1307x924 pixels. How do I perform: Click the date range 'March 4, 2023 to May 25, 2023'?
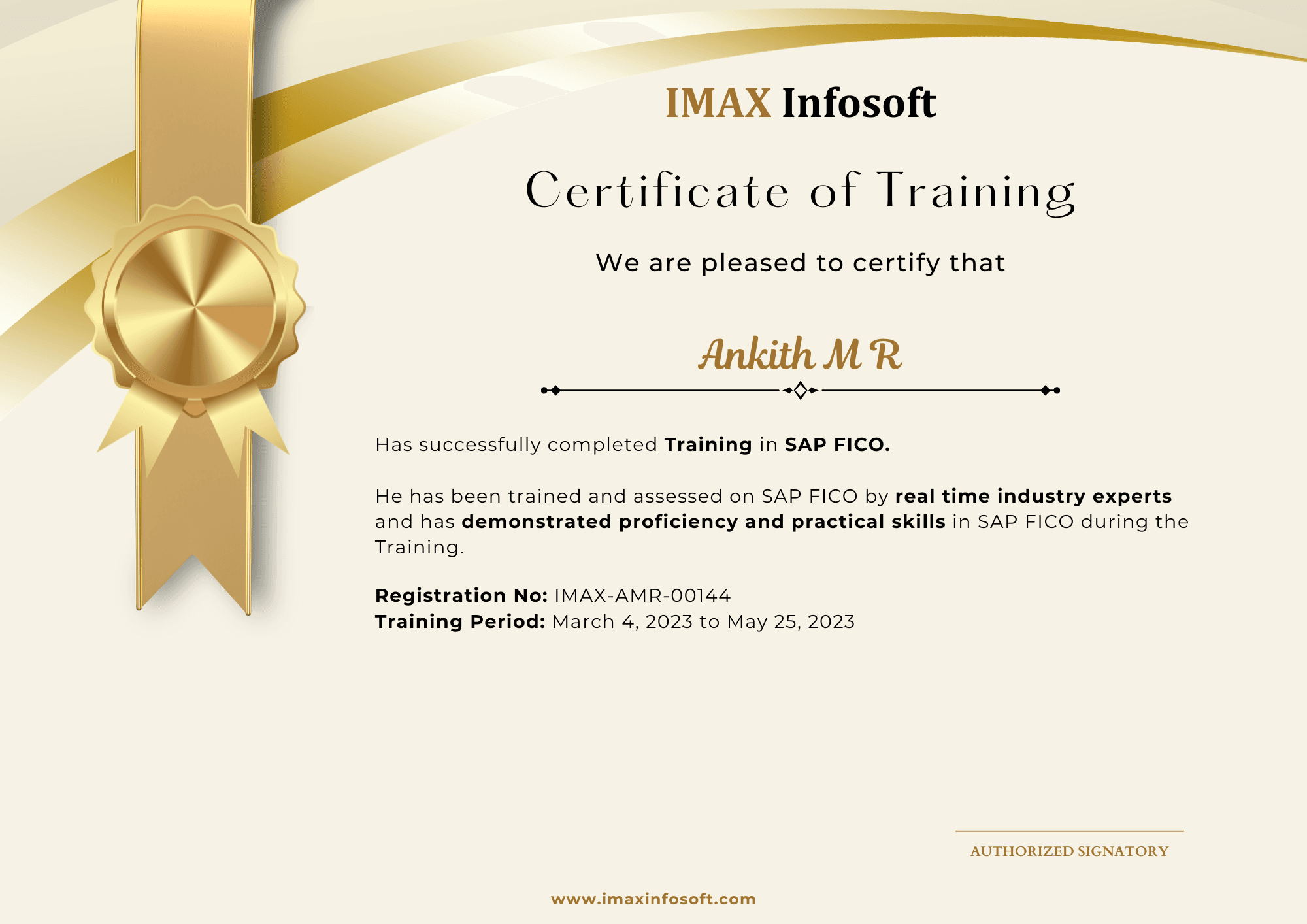(703, 621)
